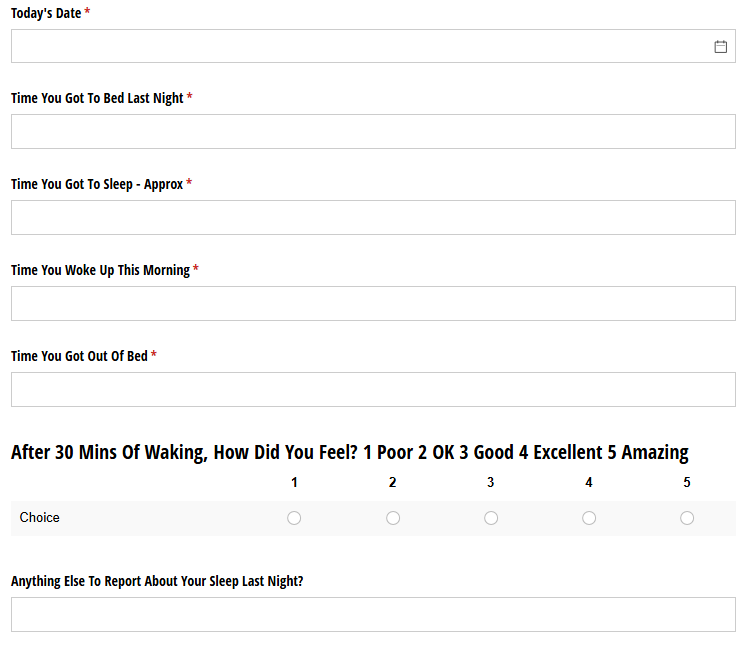The height and width of the screenshot is (647, 750).
Task: Select the Time You Got To Sleep - Approx textbox
Action: click(x=373, y=217)
